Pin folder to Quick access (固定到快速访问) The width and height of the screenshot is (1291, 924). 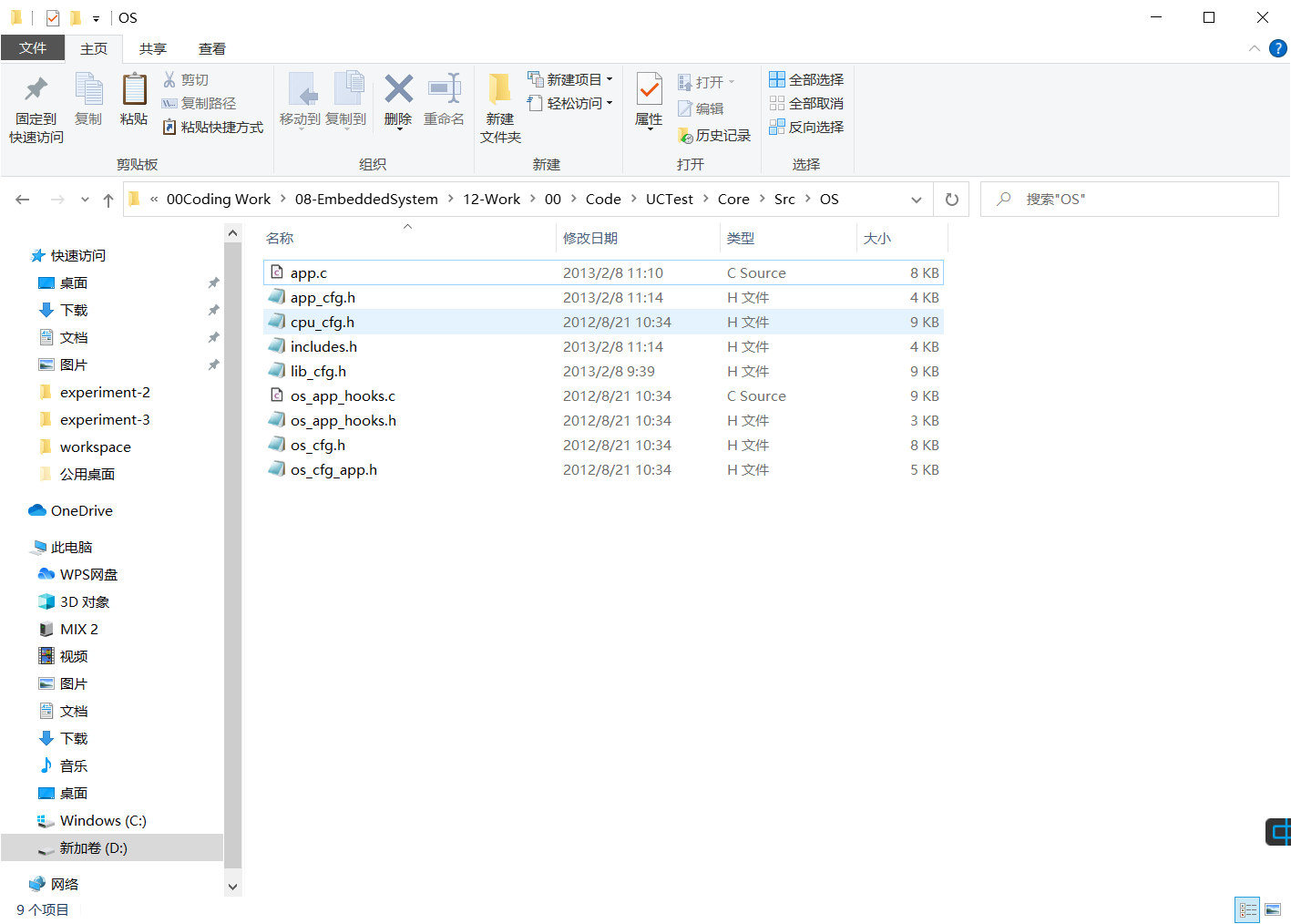36,109
